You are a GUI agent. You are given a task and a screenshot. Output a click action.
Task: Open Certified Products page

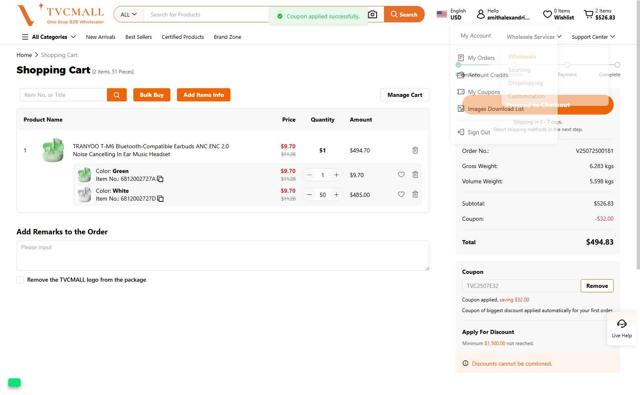[182, 37]
